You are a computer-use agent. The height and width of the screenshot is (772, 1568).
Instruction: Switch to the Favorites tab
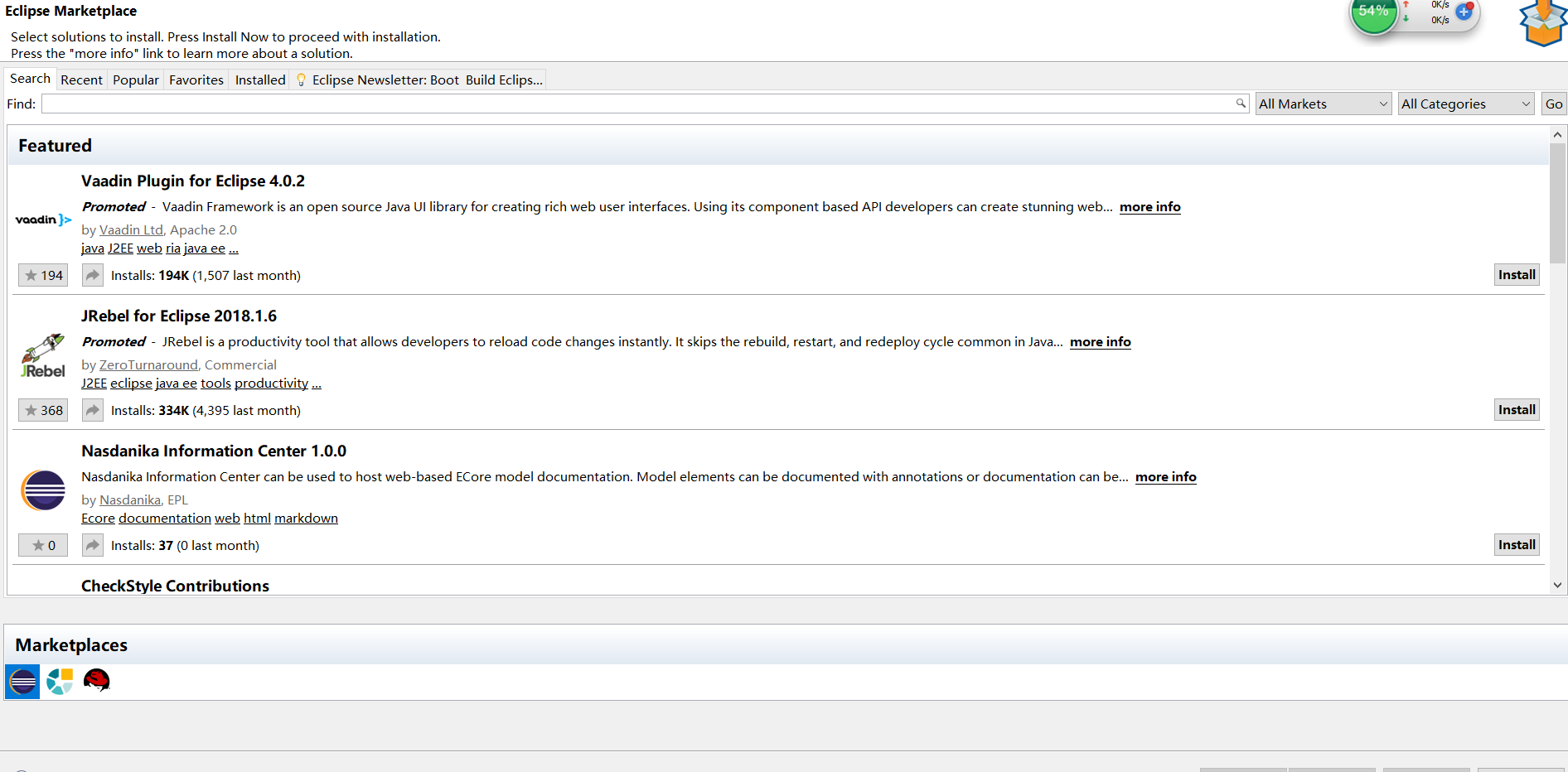(x=196, y=80)
